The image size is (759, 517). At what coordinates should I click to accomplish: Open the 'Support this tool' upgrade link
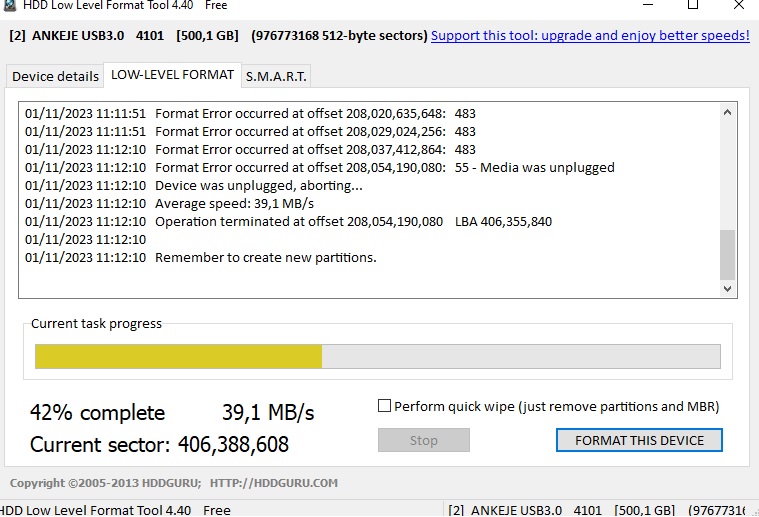pos(590,36)
